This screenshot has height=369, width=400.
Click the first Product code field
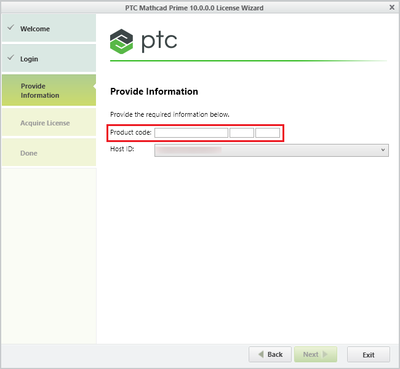(191, 133)
